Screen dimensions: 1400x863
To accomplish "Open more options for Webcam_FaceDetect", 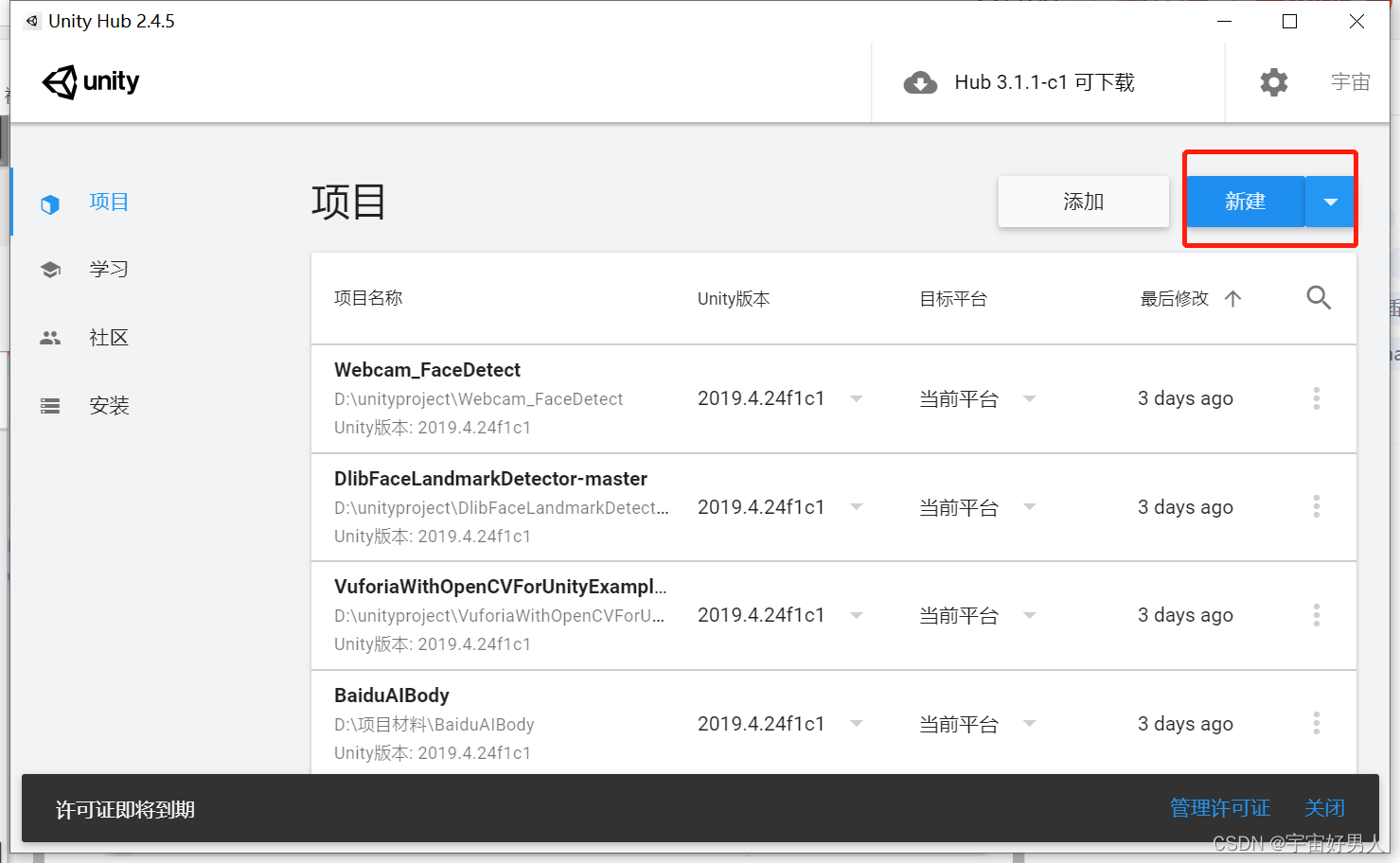I will click(x=1316, y=398).
